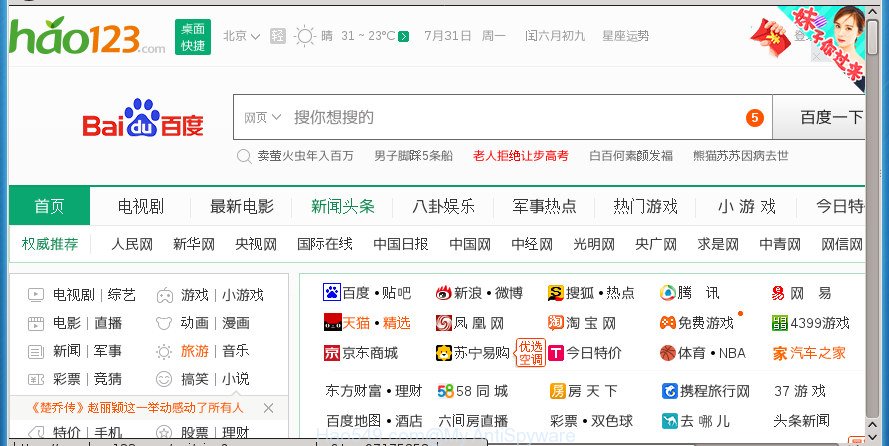Viewport: 889px width, 446px height.
Task: Close the 楚乔传 news notice
Action: 268,408
